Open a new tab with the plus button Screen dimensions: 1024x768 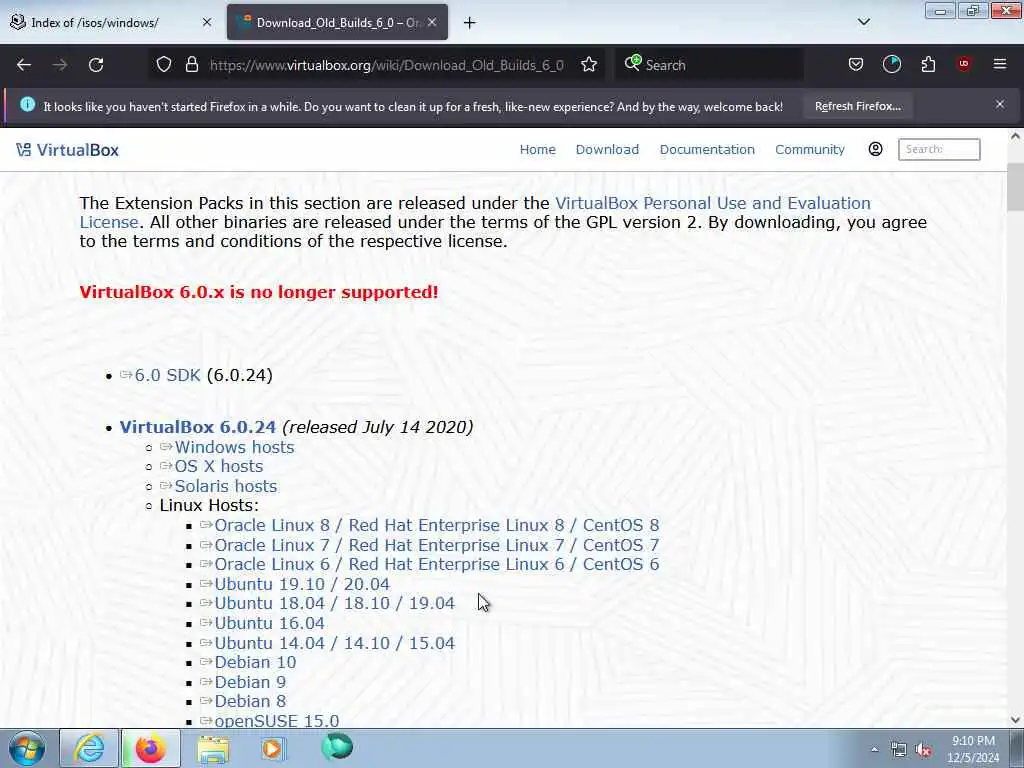pos(470,23)
